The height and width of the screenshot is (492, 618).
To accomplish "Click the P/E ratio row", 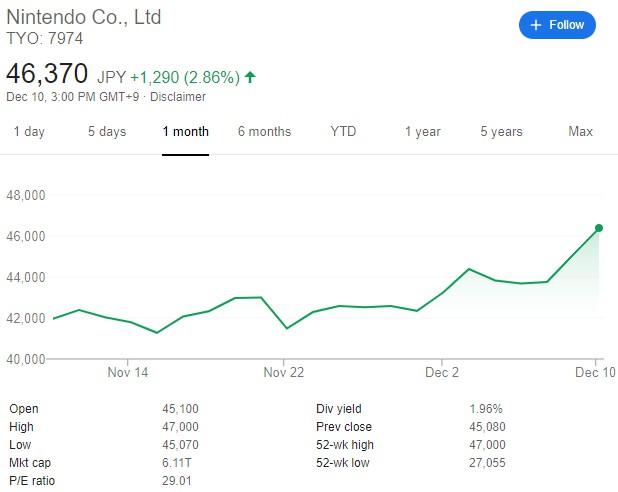I will click(x=32, y=481).
